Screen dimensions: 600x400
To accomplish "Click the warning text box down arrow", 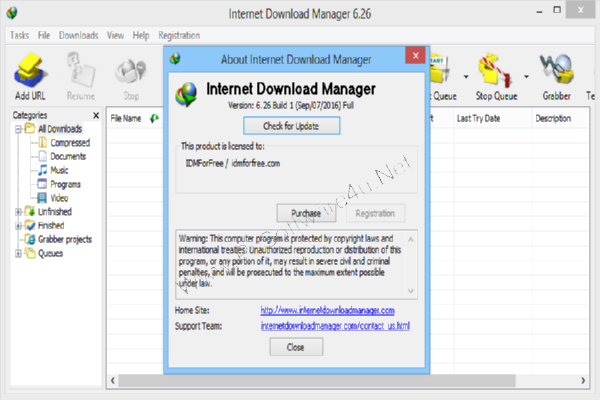I will 411,291.
